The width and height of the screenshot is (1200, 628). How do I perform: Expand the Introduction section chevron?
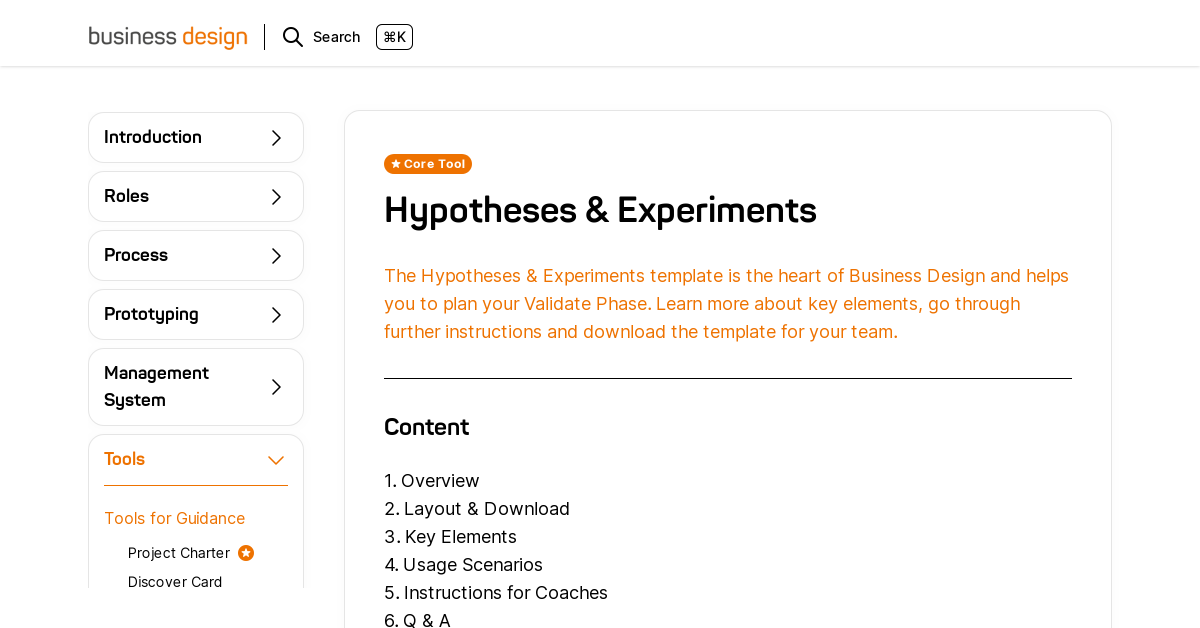pos(276,138)
